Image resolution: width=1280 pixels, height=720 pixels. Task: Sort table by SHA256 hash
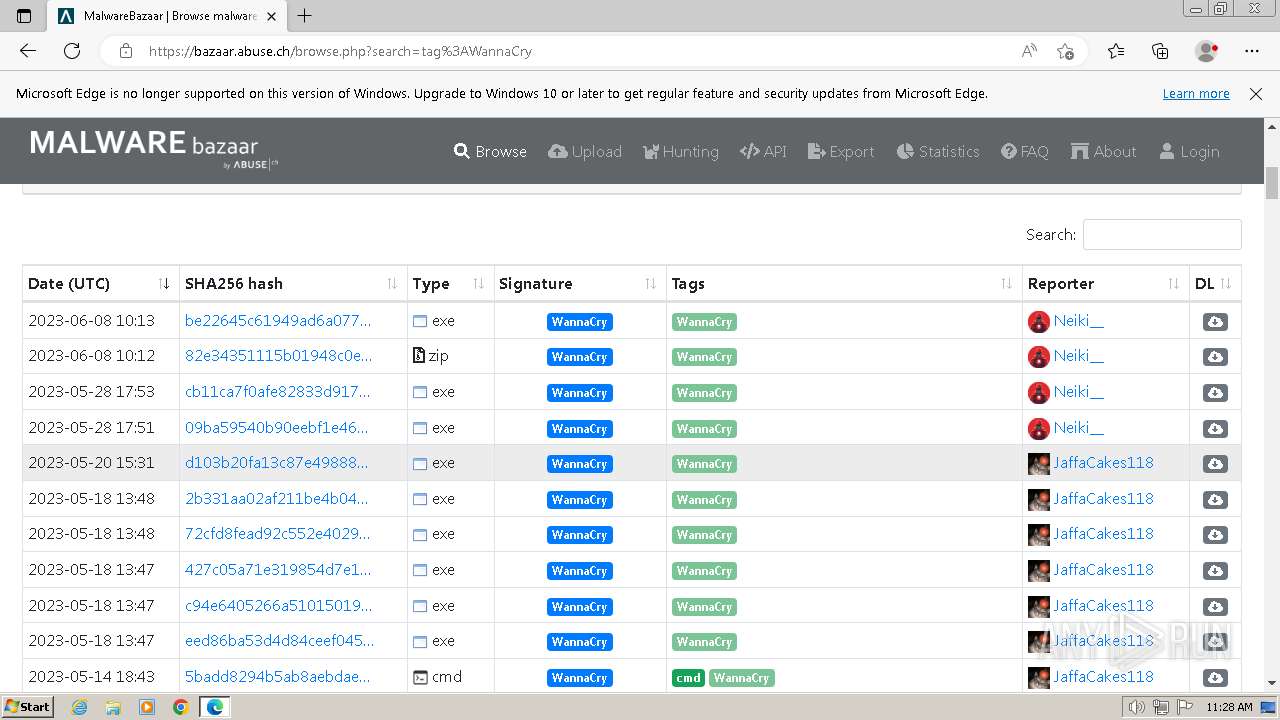[293, 284]
